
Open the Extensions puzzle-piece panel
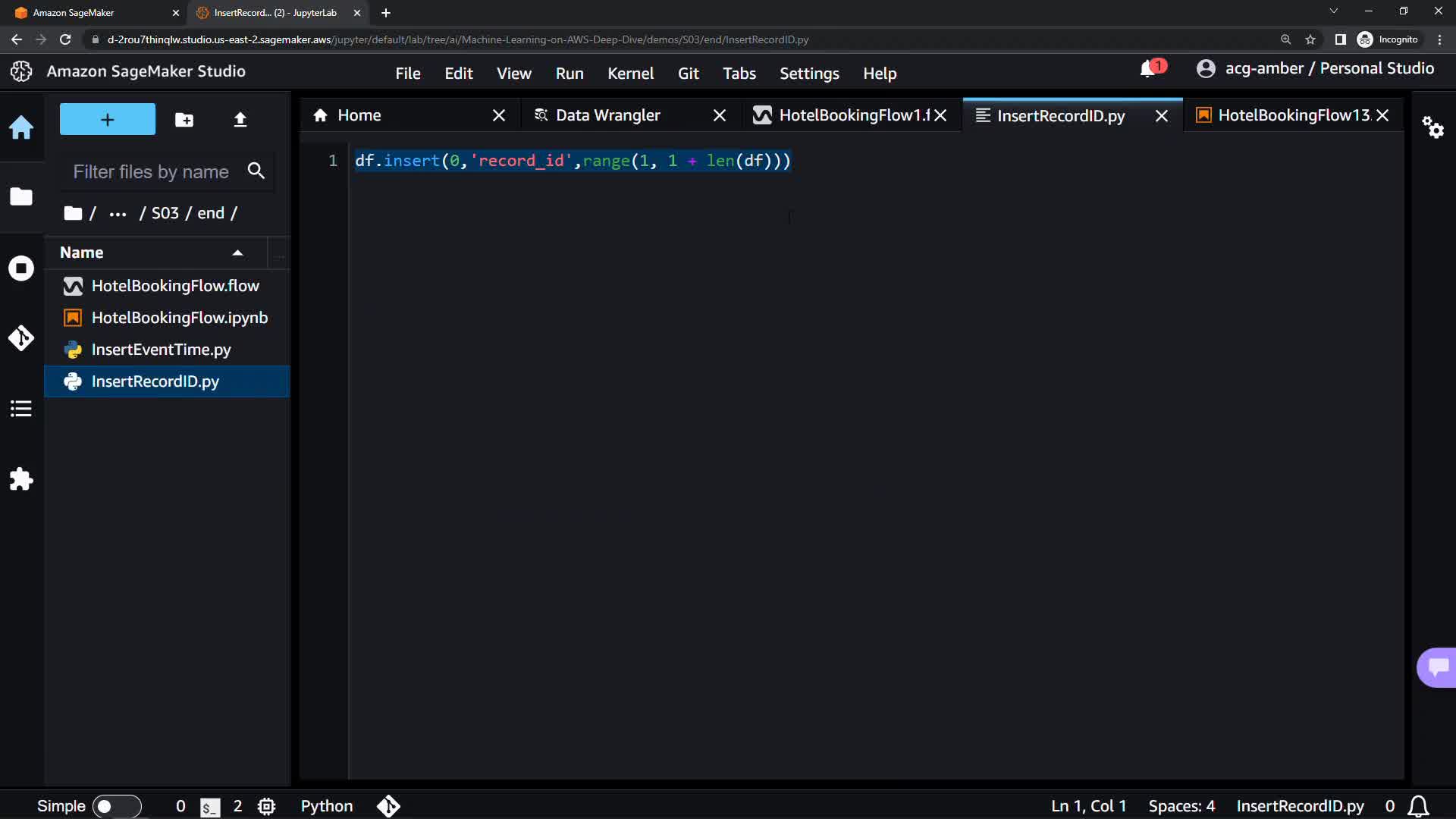tap(21, 479)
